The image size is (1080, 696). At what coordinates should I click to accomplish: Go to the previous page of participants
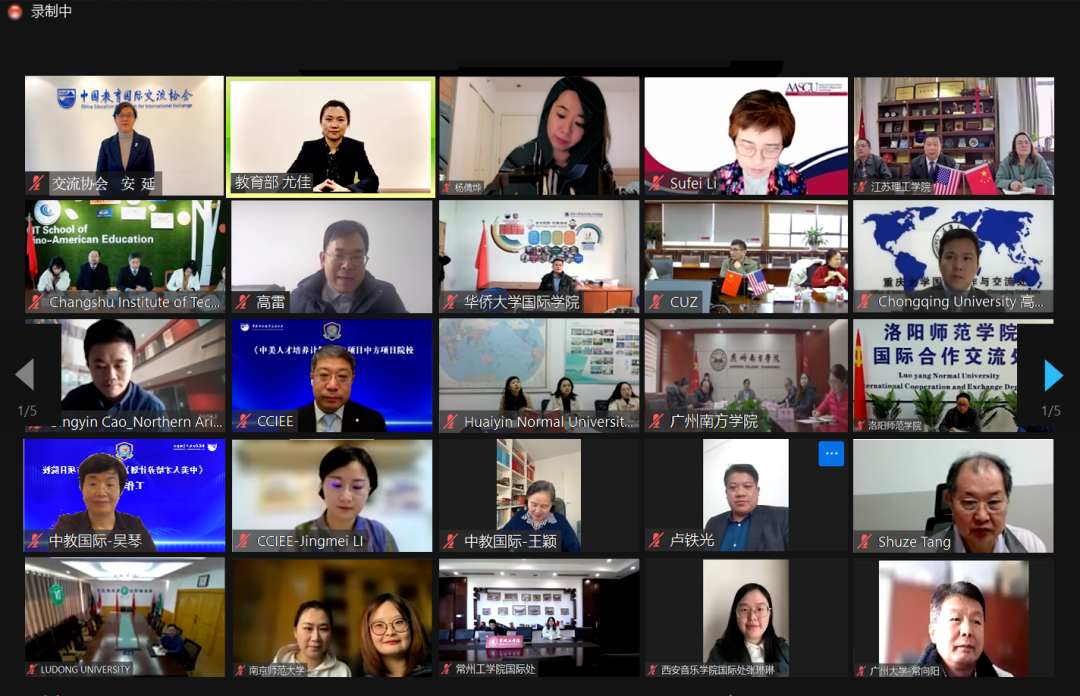(x=24, y=375)
